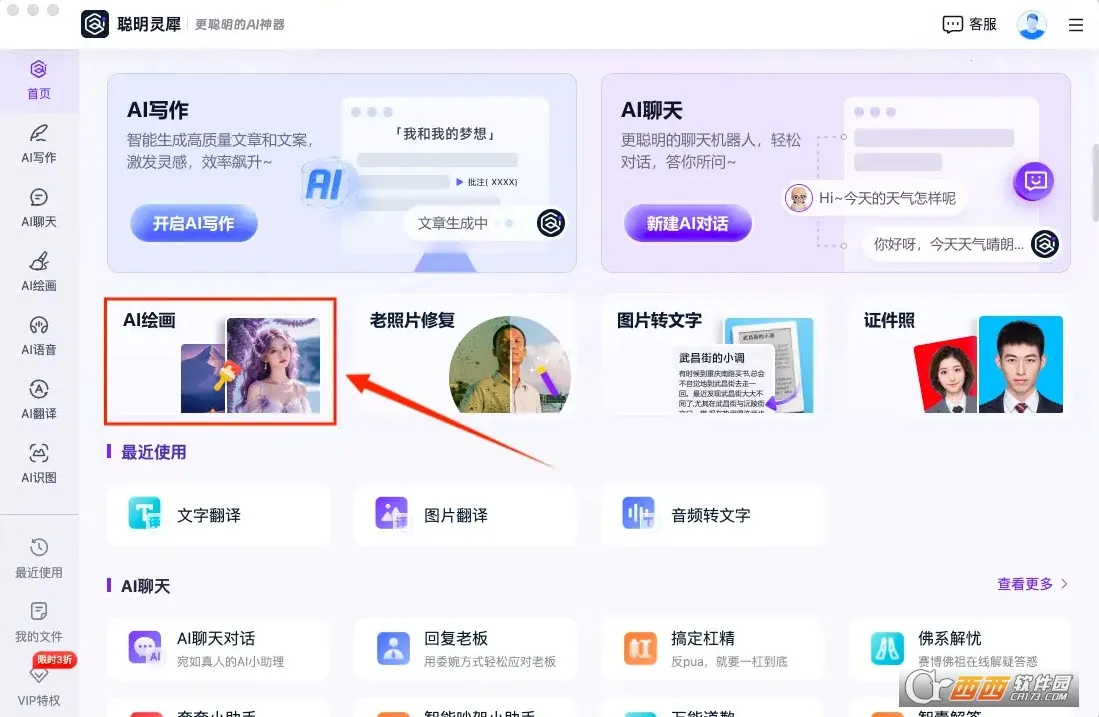Open the 图片翻译 tool

tap(465, 514)
